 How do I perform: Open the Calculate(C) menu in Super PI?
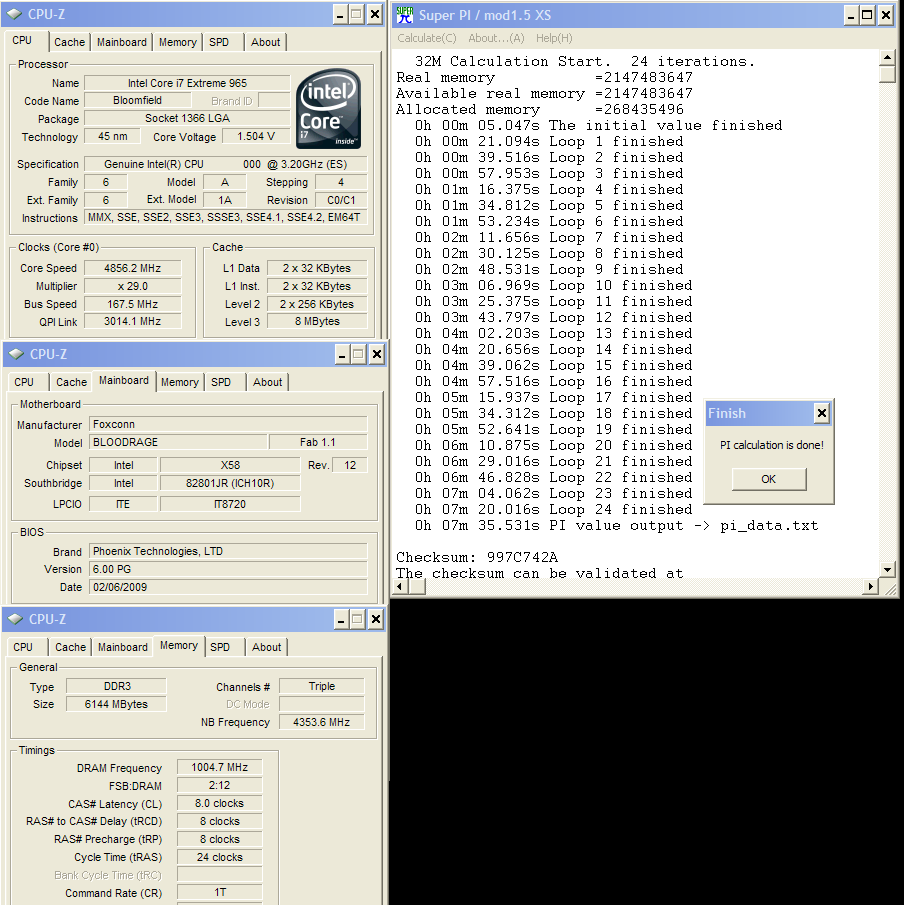427,38
